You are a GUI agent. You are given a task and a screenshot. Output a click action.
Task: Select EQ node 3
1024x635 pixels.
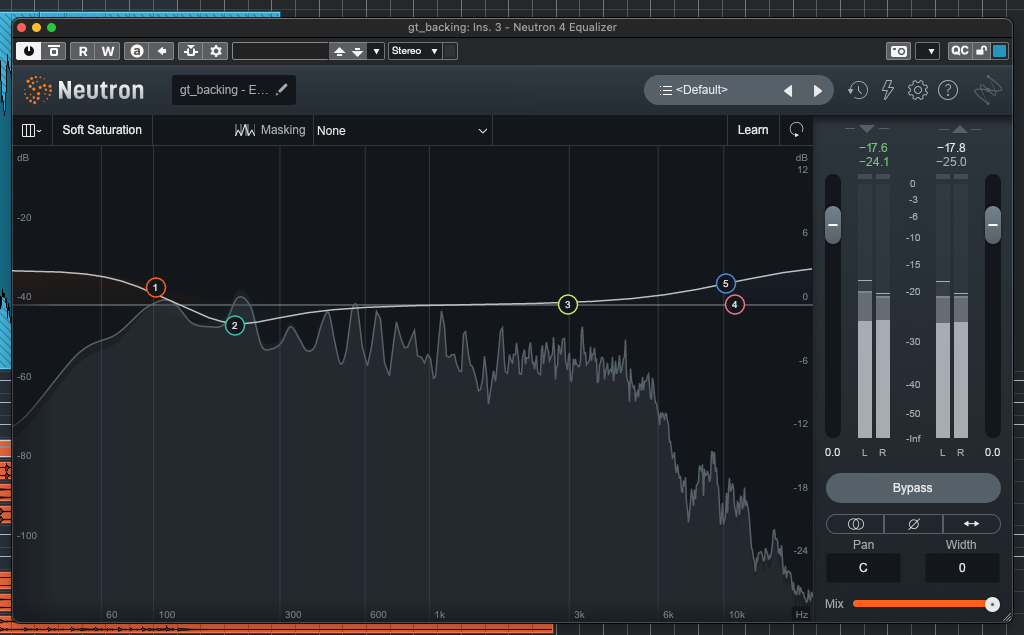568,304
